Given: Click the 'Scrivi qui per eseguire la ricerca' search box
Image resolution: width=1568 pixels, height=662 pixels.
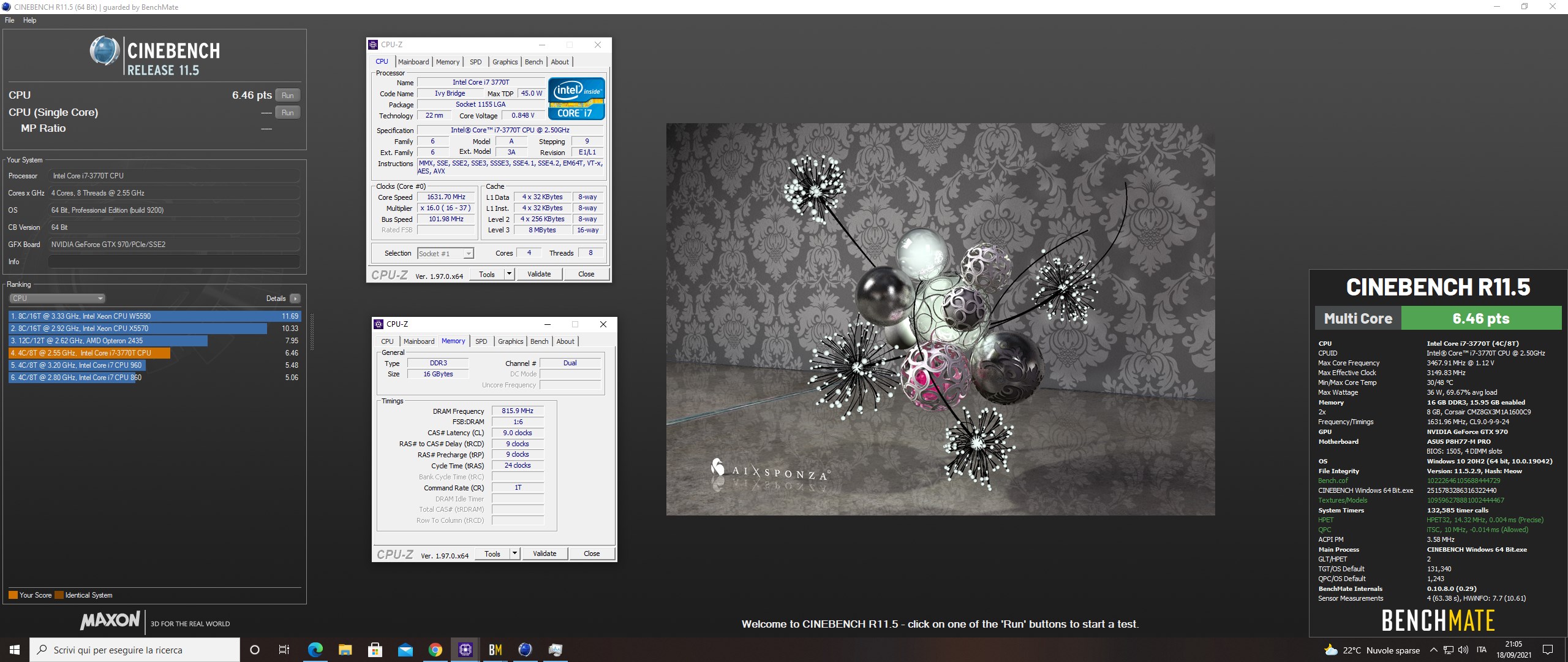Looking at the screenshot, I should coord(135,650).
